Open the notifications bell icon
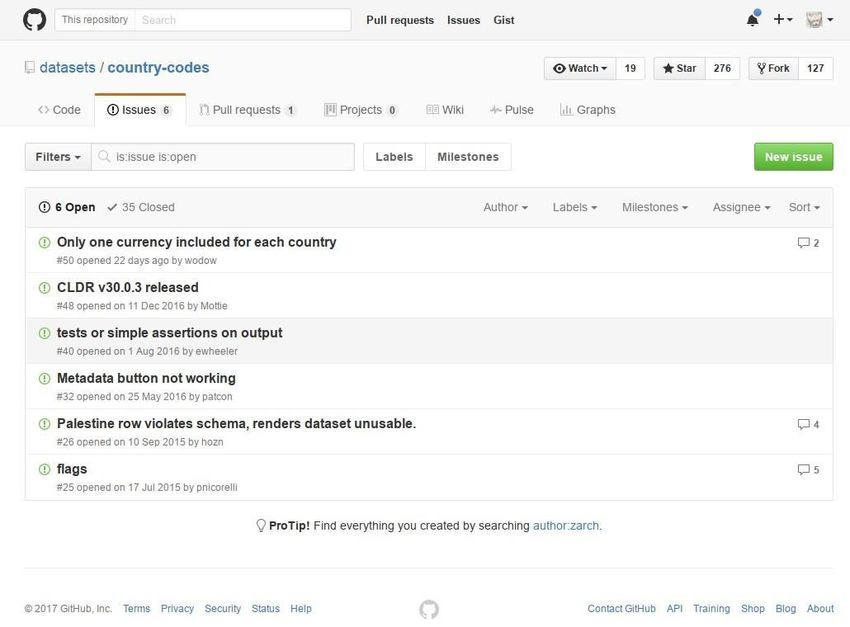This screenshot has height=627, width=850. tap(752, 20)
